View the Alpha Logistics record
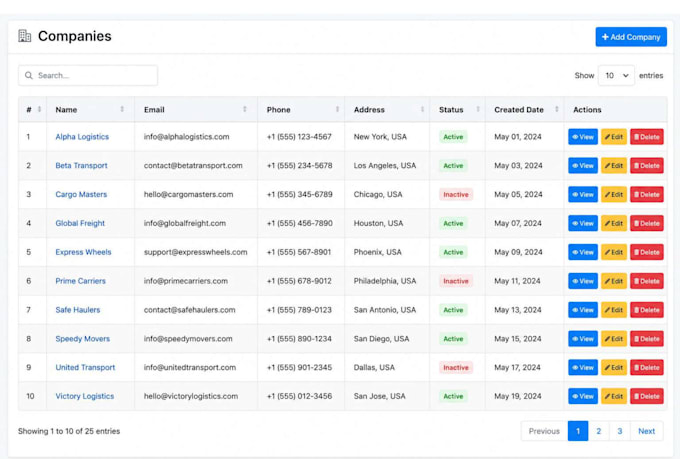 point(583,137)
